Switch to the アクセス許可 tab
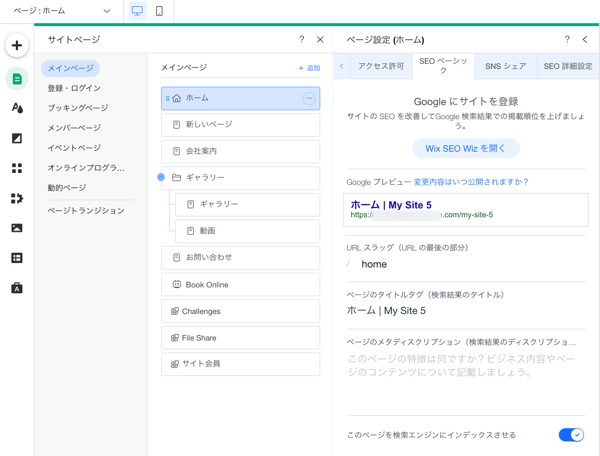This screenshot has width=600, height=456. coord(381,66)
